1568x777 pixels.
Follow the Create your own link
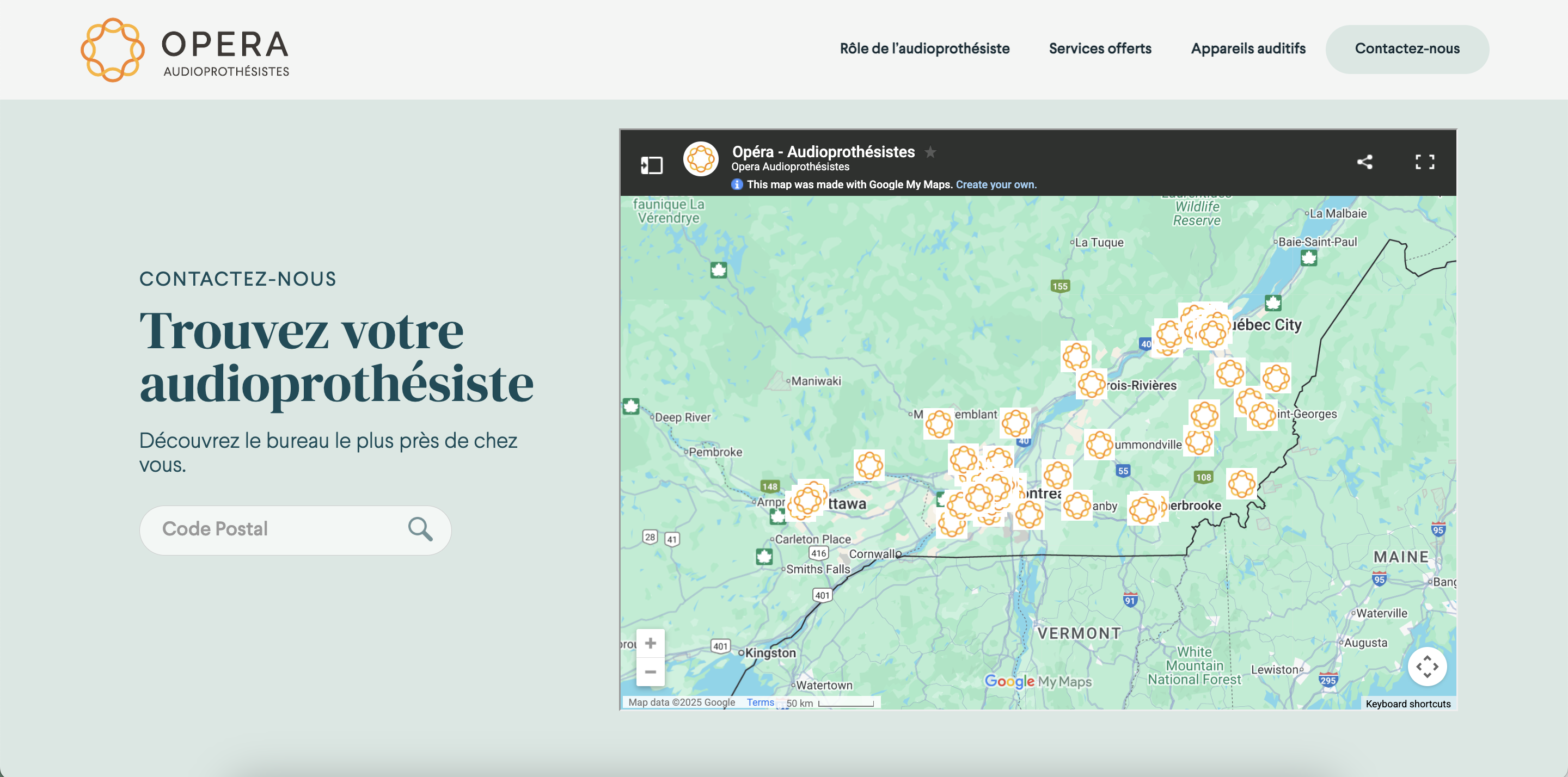click(x=996, y=184)
